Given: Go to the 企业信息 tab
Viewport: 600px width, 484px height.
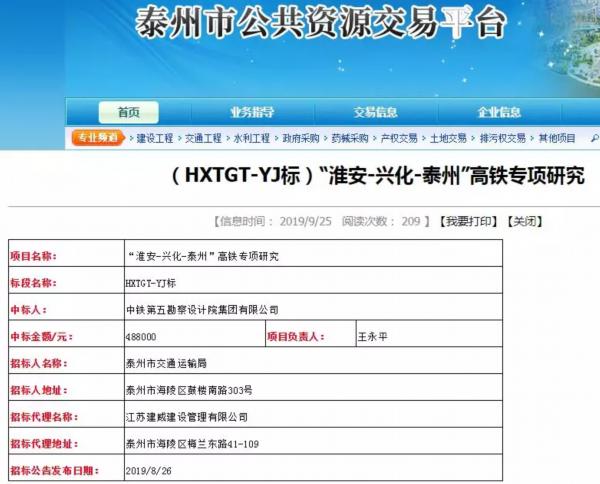Looking at the screenshot, I should (499, 112).
